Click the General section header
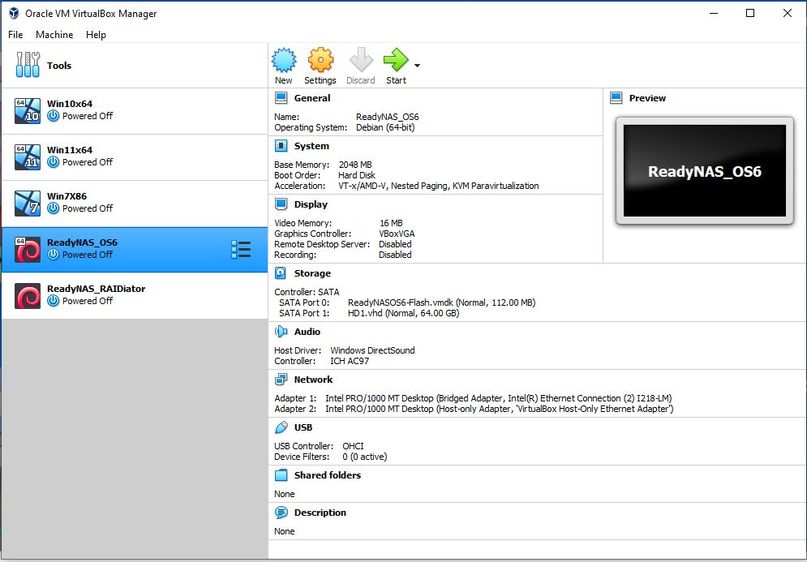The image size is (807, 562). click(312, 98)
